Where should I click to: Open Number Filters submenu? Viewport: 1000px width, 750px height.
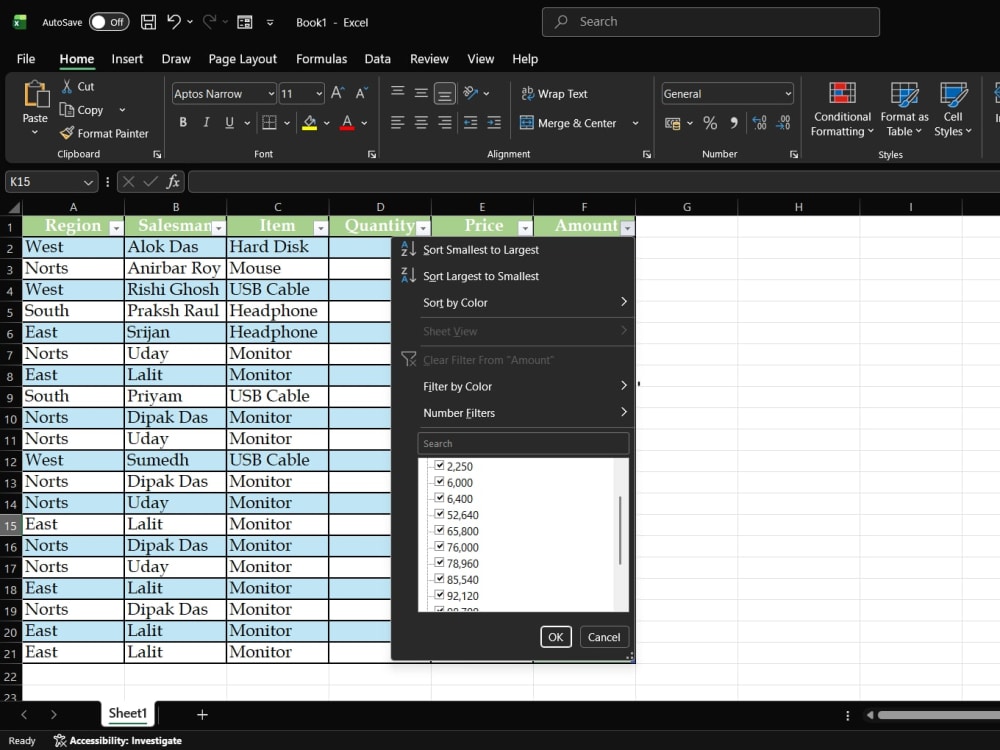click(x=513, y=413)
